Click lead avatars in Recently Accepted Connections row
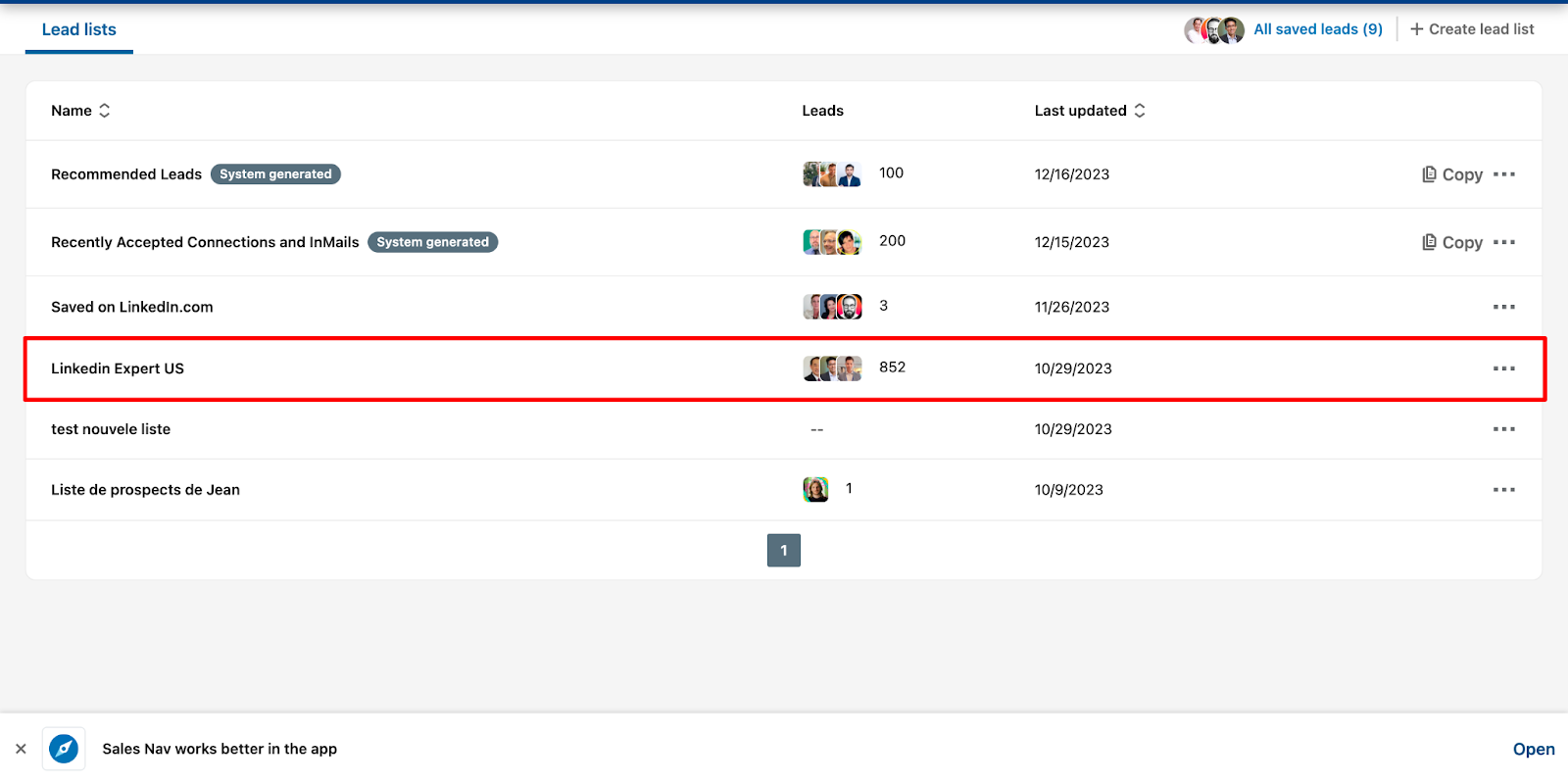Image resolution: width=1568 pixels, height=784 pixels. 832,242
